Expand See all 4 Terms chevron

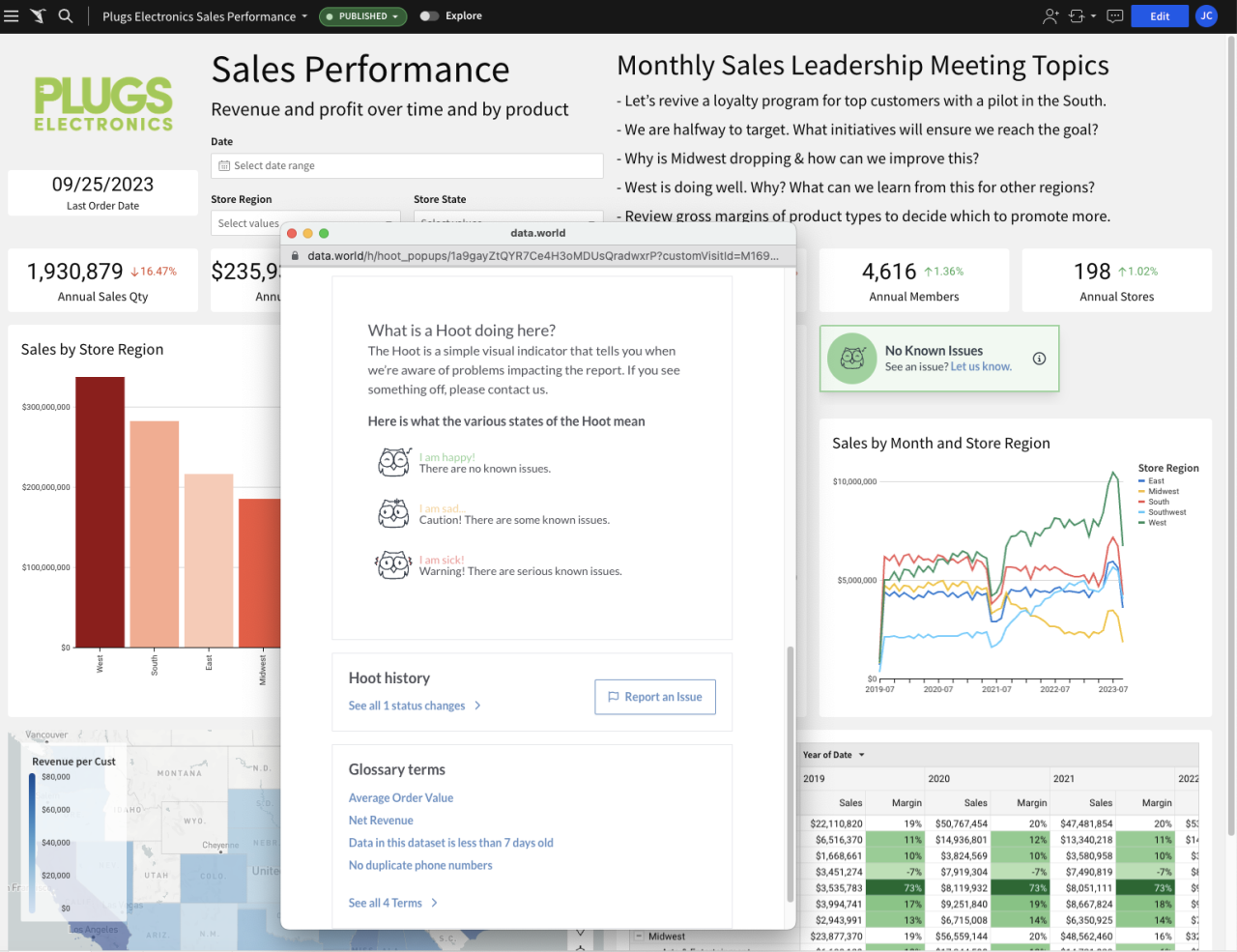[434, 903]
